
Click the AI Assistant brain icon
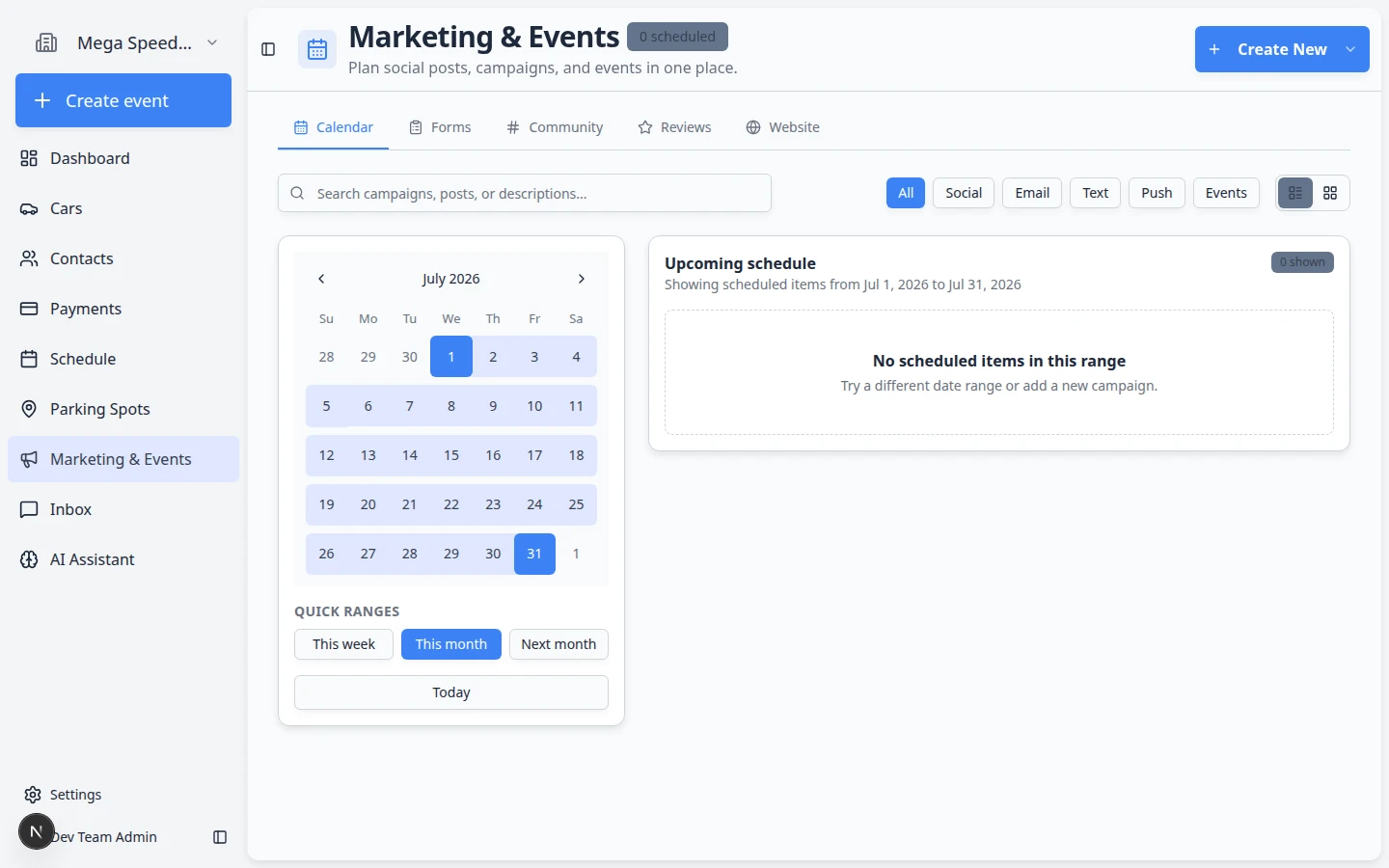[x=29, y=559]
